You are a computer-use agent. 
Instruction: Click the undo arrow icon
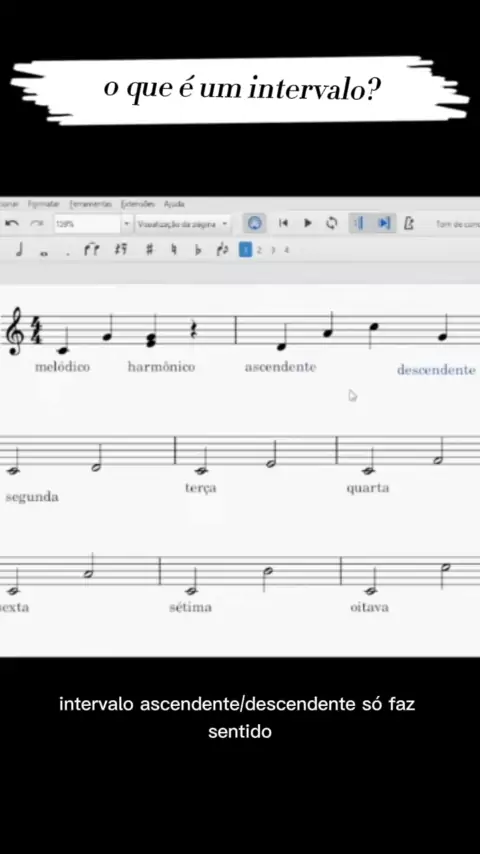pyautogui.click(x=12, y=223)
